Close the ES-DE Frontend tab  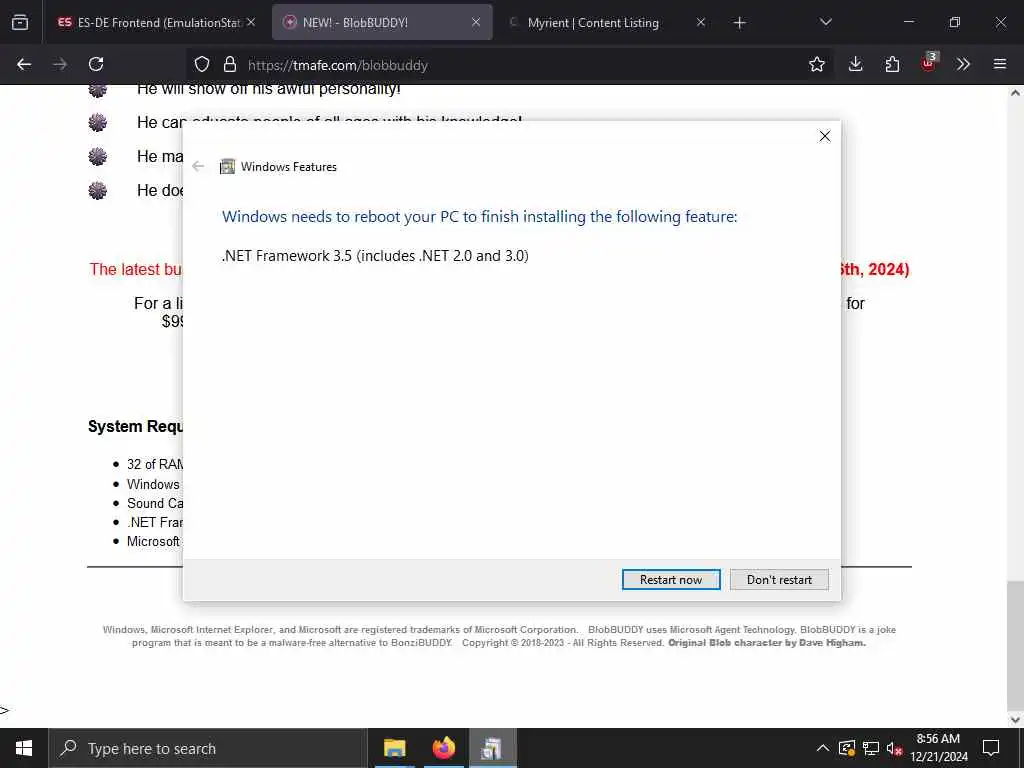251,22
